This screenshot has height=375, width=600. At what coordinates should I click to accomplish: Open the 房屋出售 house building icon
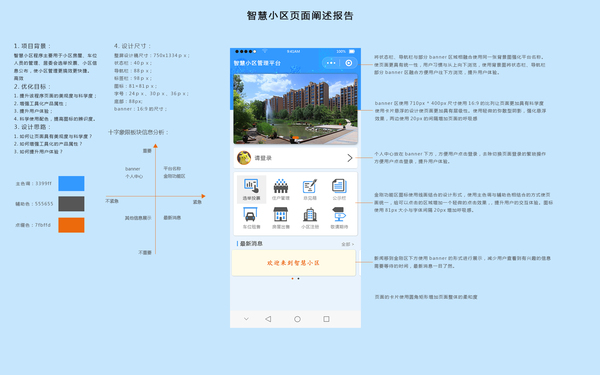pos(280,215)
